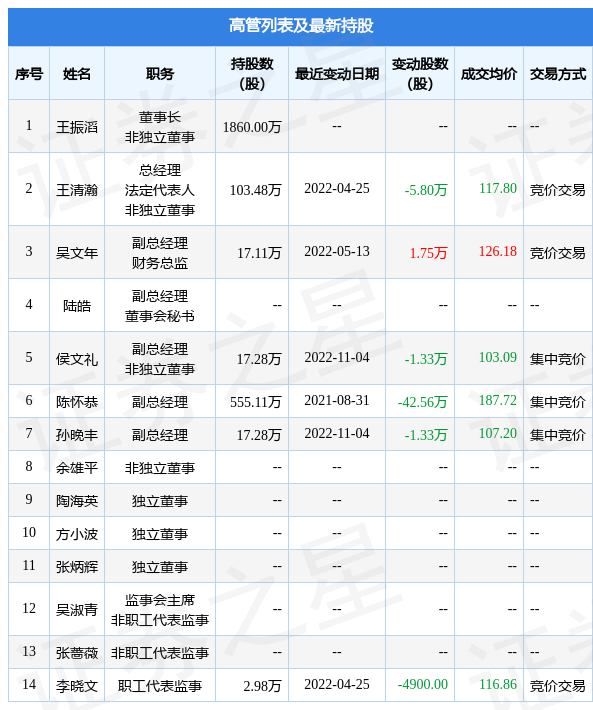Click name 吴文年 in row 3
The width and height of the screenshot is (593, 710).
pyautogui.click(x=77, y=253)
